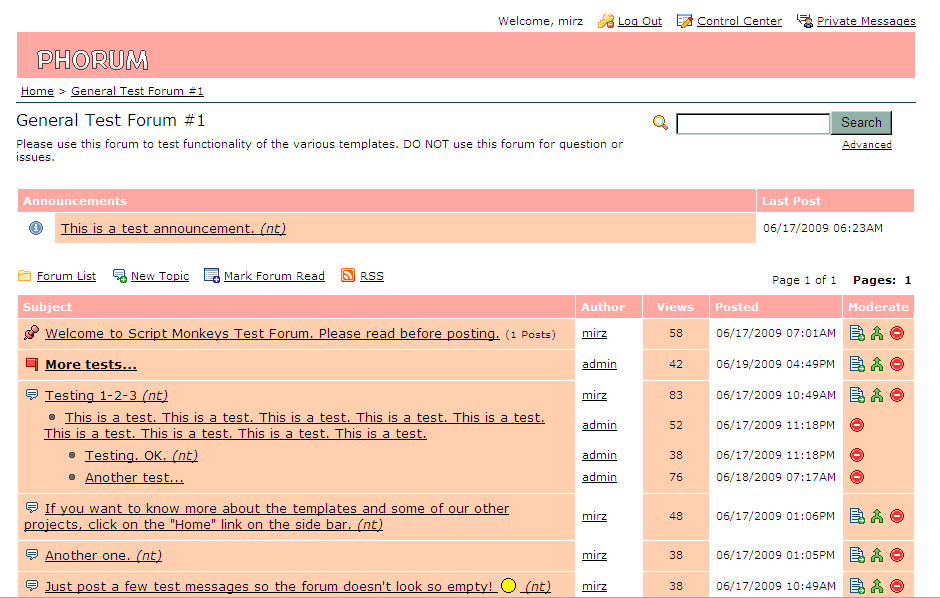This screenshot has width=940, height=598.
Task: Click the green tree icon in the More tests row
Action: [x=877, y=364]
